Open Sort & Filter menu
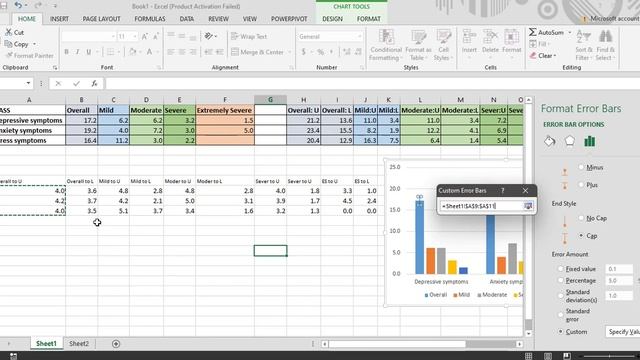 [584, 45]
